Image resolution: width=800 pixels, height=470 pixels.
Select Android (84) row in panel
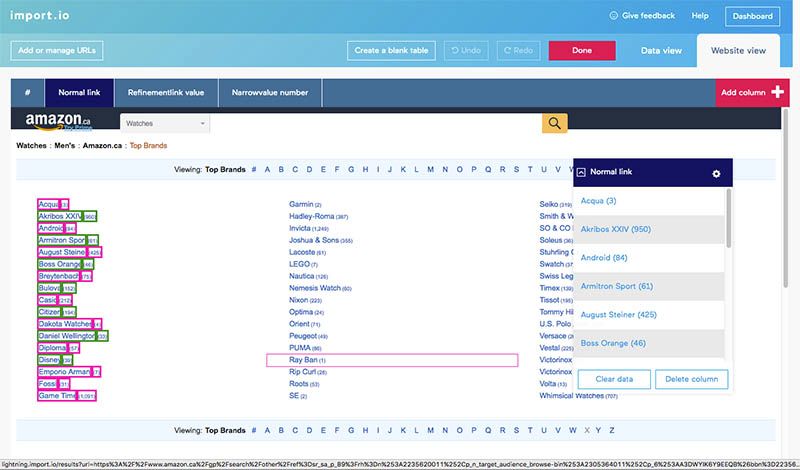649,258
